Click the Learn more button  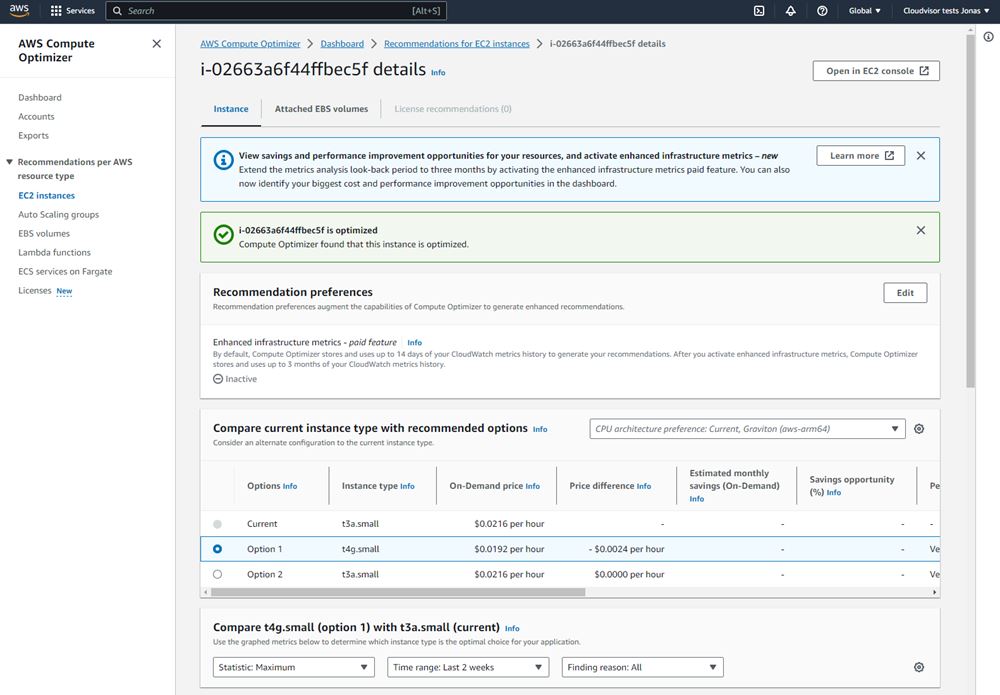861,156
